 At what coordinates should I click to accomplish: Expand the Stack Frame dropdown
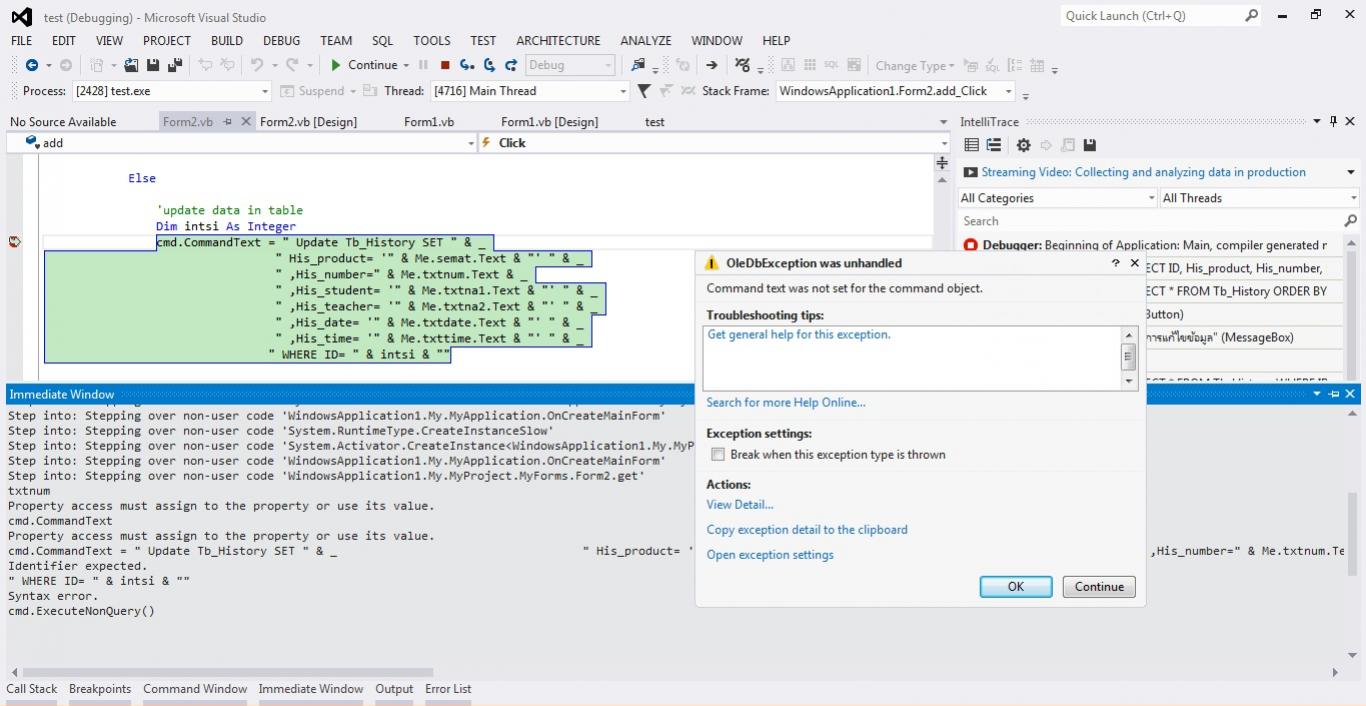(1008, 91)
